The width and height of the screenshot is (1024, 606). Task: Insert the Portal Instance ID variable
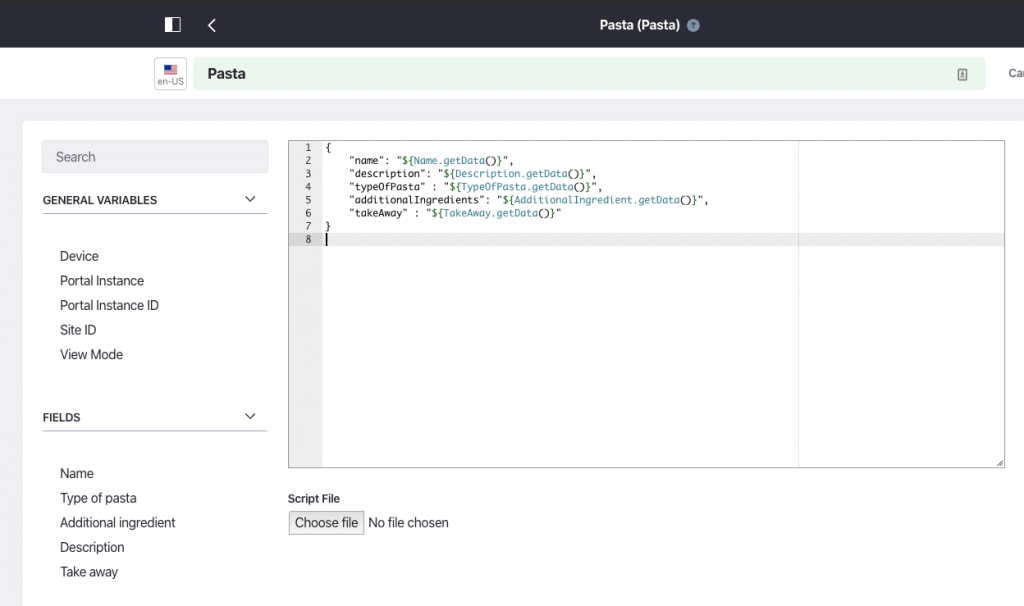[109, 305]
